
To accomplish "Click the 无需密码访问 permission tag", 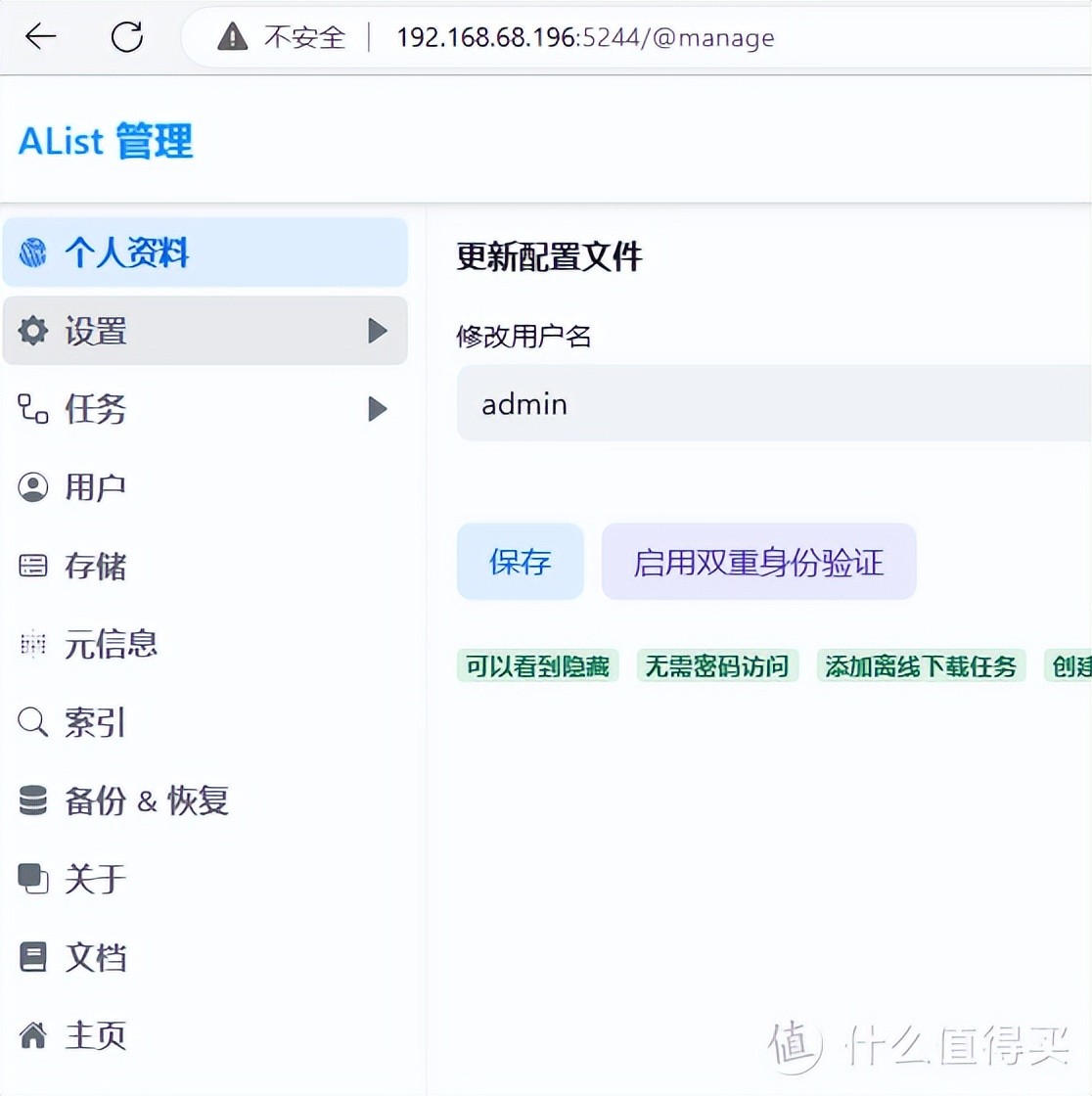I will (717, 665).
